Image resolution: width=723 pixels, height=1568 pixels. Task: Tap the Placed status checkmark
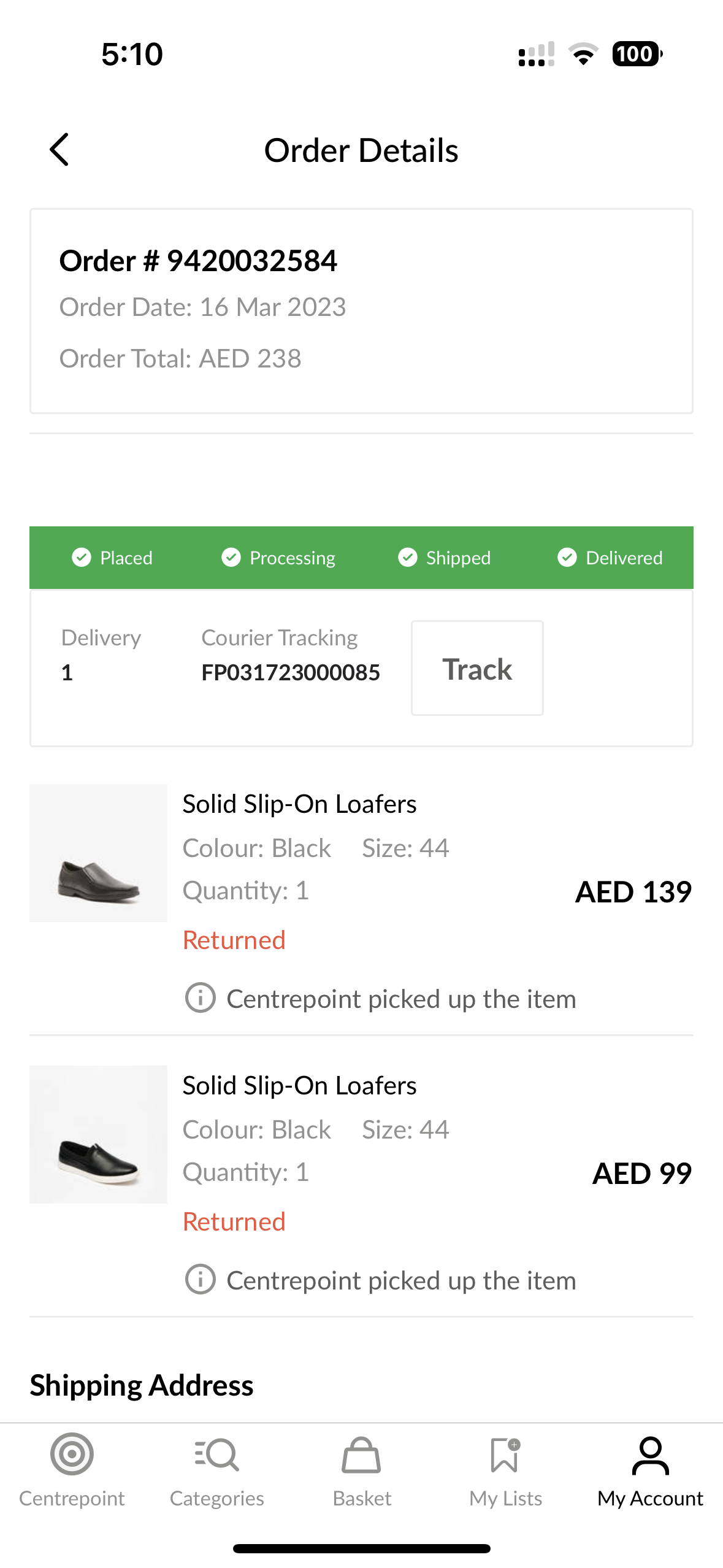[x=82, y=557]
